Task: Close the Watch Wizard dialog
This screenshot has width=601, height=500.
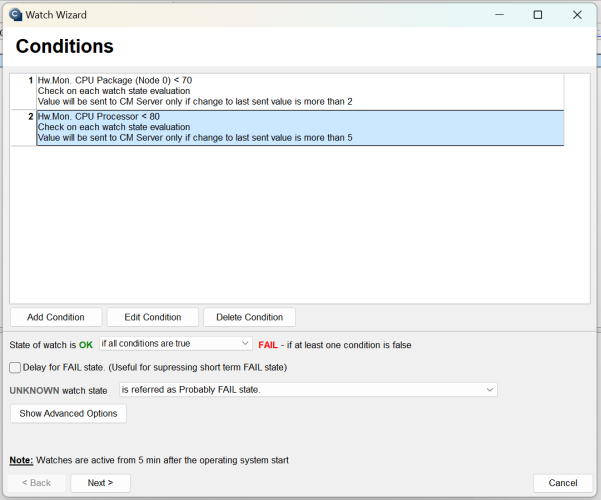Action: click(x=577, y=15)
